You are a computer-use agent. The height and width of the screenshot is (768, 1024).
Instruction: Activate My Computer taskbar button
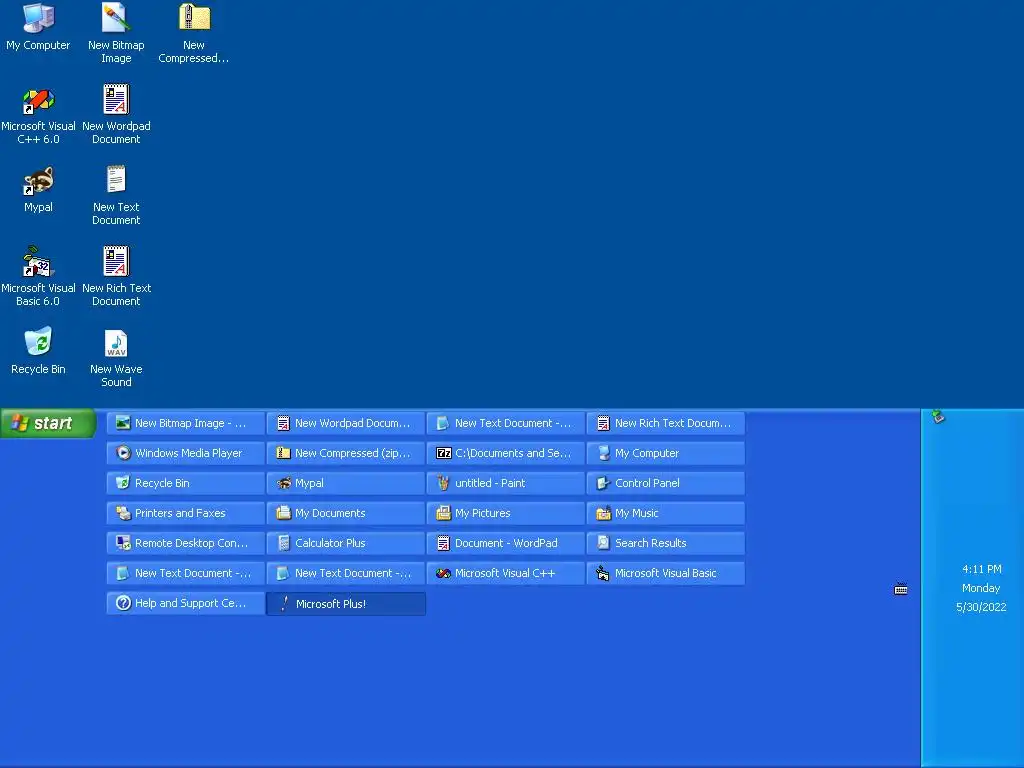click(x=665, y=453)
